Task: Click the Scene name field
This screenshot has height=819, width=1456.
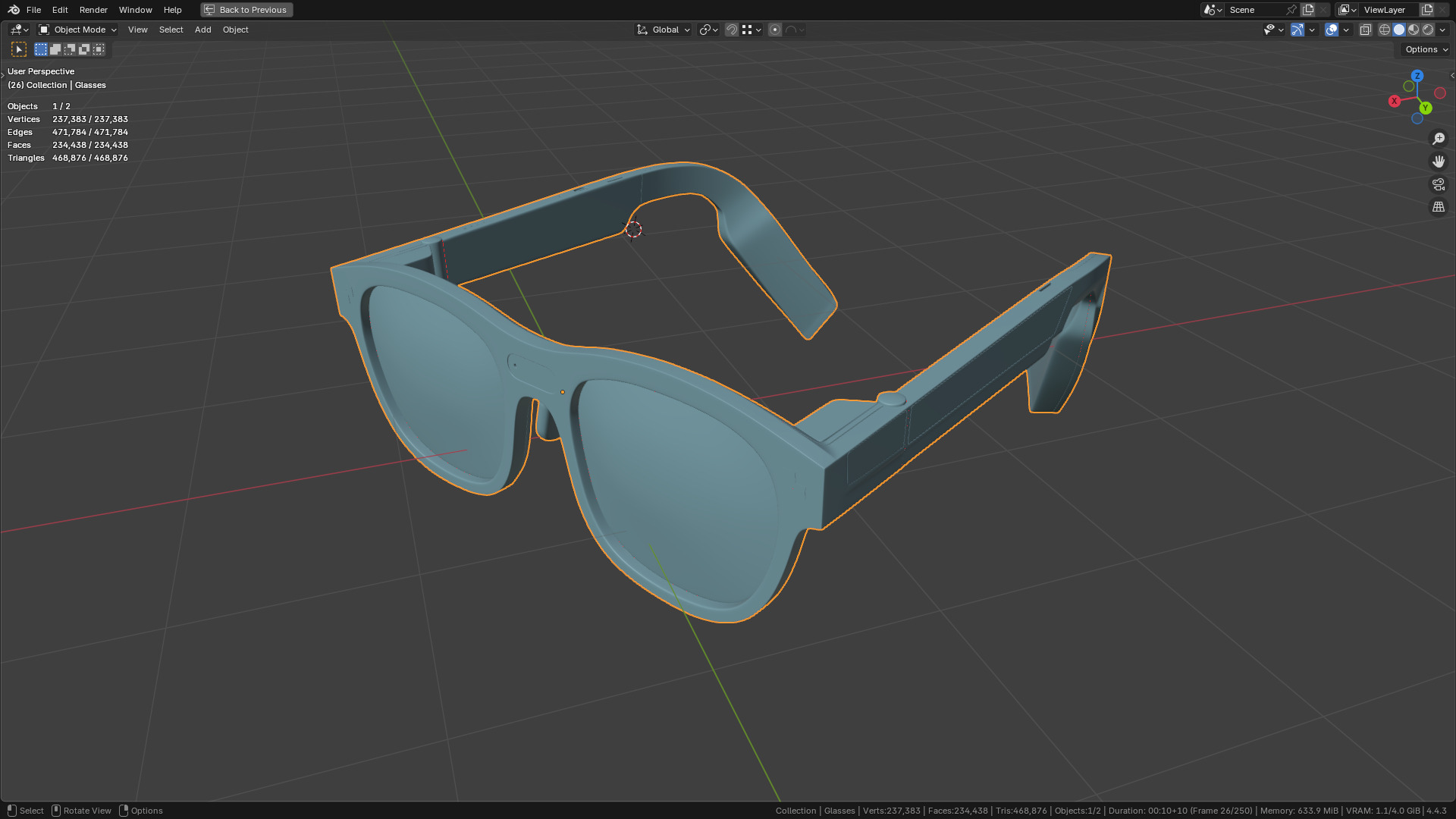Action: pos(1255,10)
